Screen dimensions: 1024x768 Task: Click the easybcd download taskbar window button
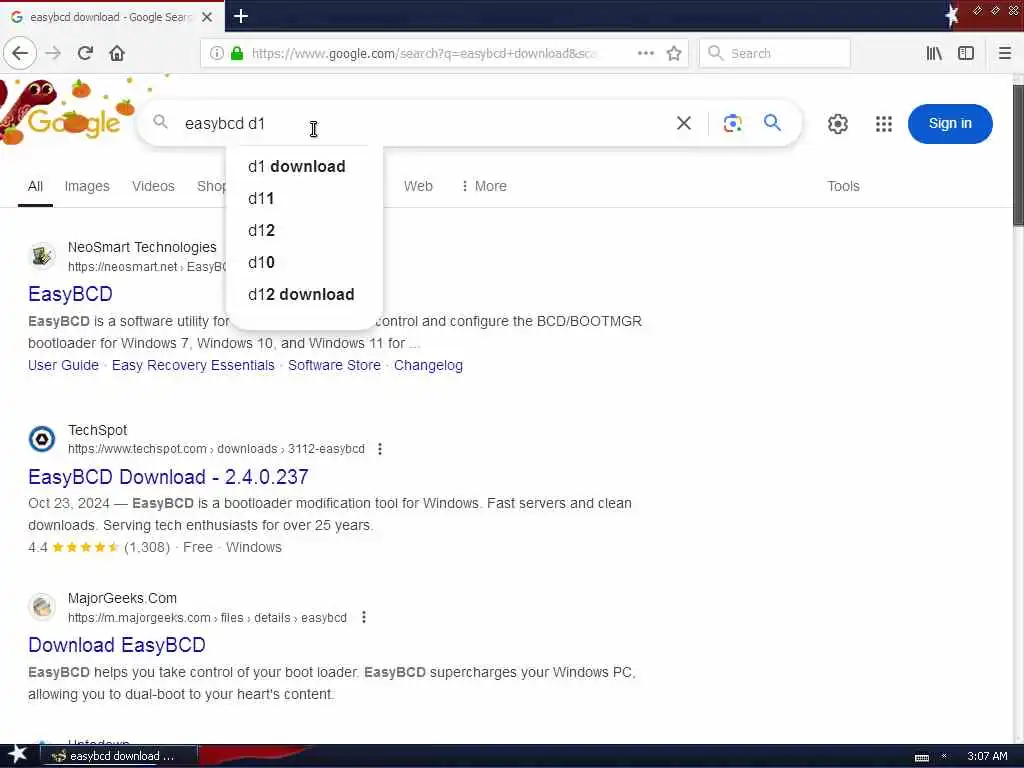pos(120,756)
